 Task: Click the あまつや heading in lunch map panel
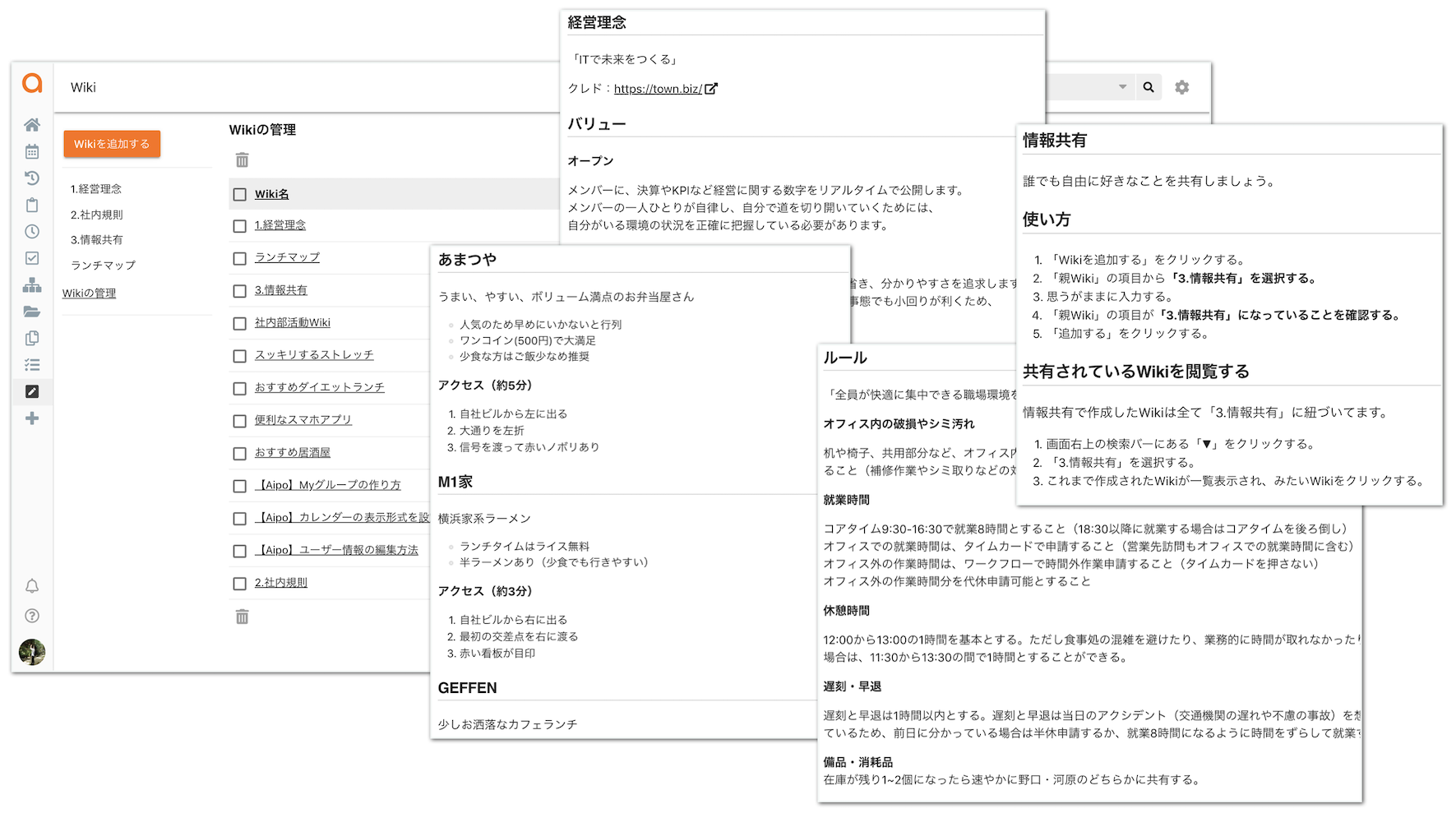[x=467, y=260]
